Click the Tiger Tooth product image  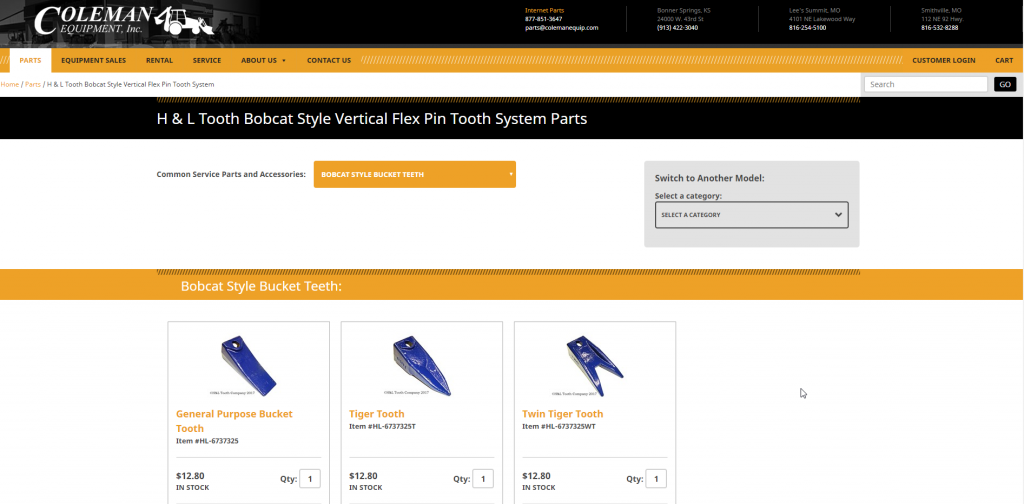tap(421, 366)
